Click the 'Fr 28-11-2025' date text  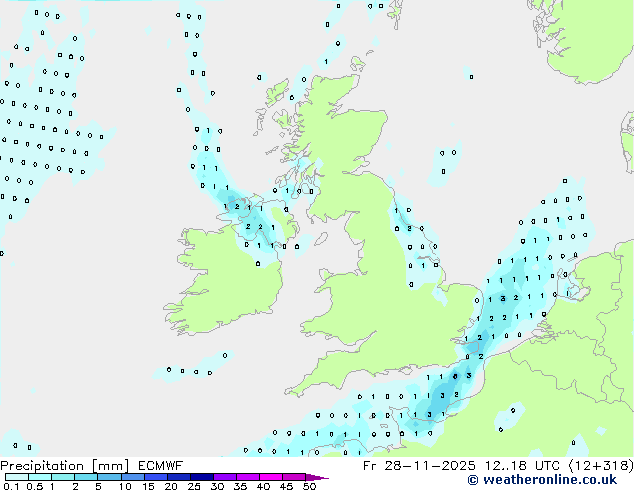tap(419, 466)
